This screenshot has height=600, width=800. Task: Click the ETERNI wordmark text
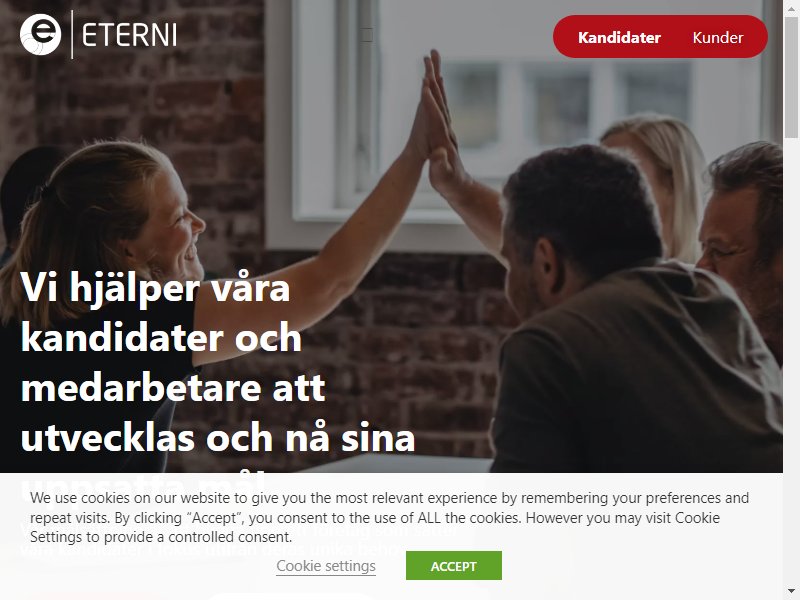click(x=129, y=36)
